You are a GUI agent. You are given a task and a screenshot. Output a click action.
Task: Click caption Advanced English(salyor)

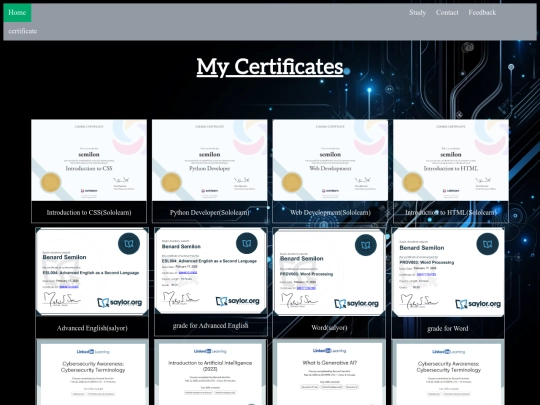(92, 328)
